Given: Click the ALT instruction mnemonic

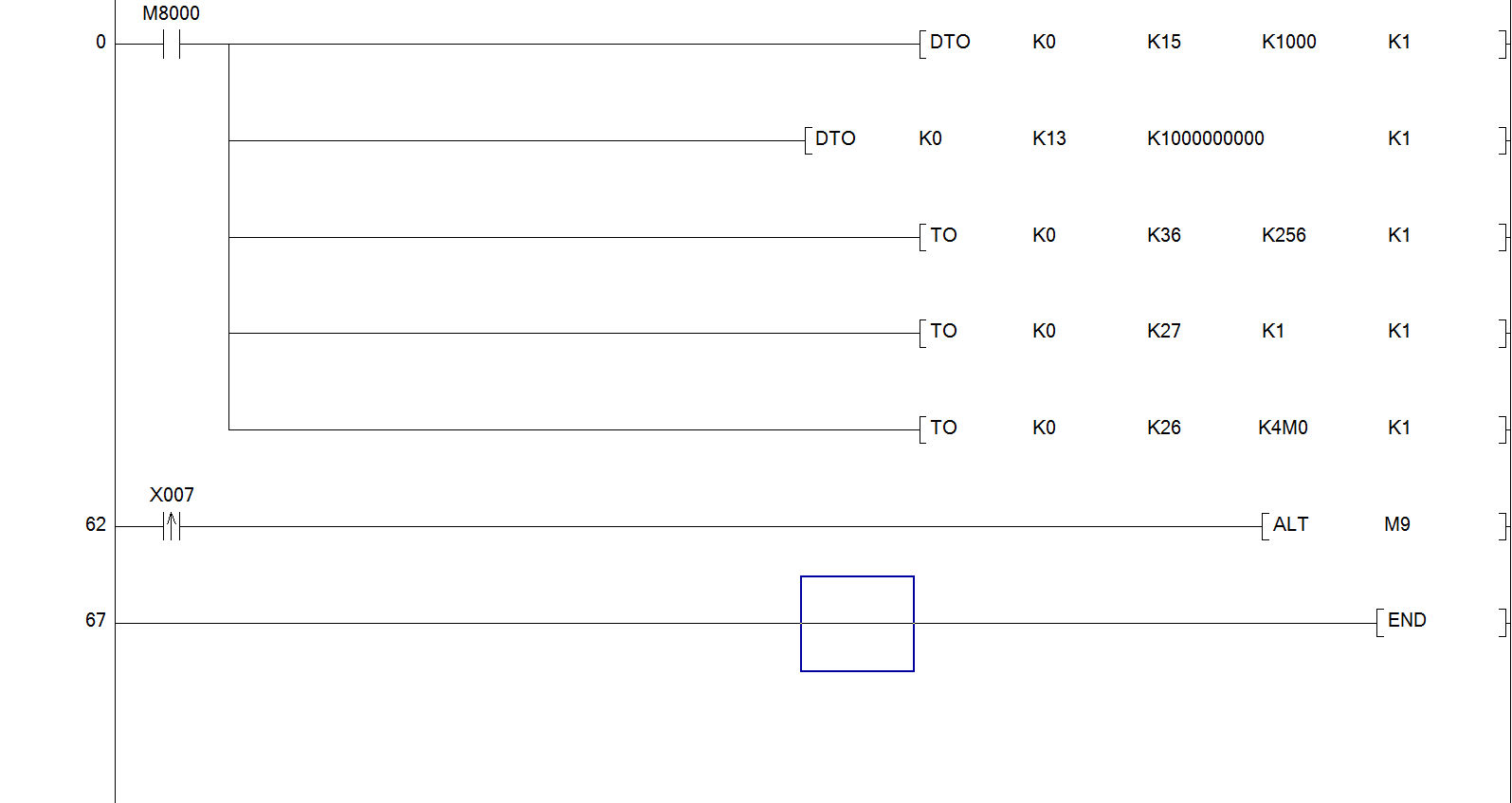Looking at the screenshot, I should click(x=1289, y=525).
